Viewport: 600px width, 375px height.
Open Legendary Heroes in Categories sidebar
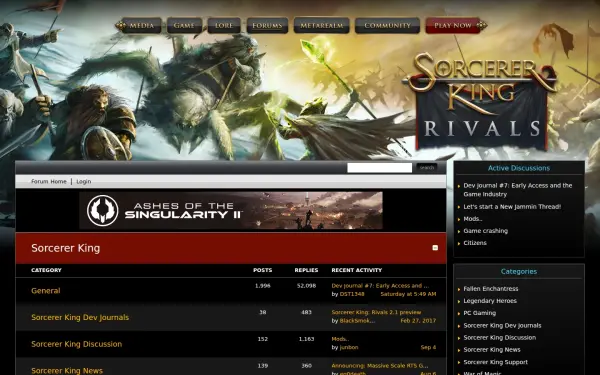click(490, 301)
